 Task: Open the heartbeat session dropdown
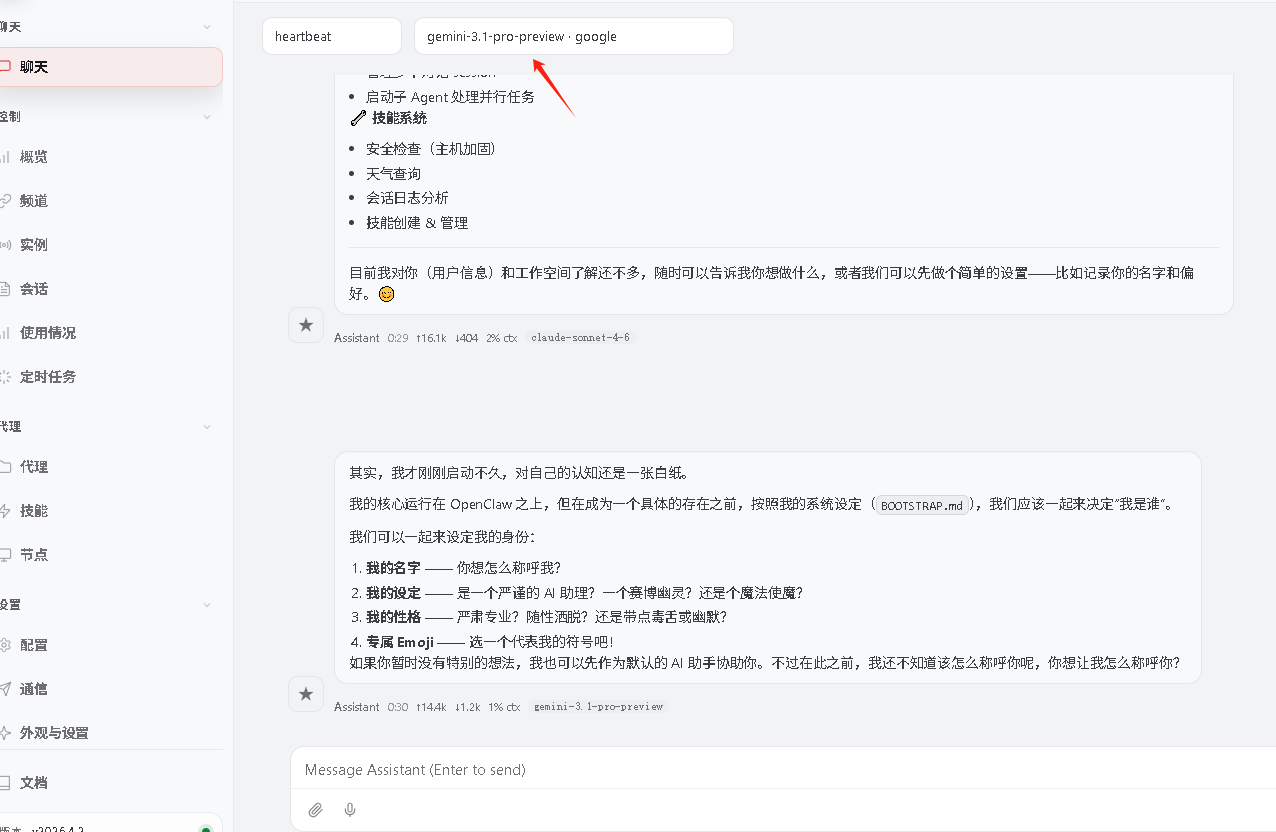[x=331, y=36]
